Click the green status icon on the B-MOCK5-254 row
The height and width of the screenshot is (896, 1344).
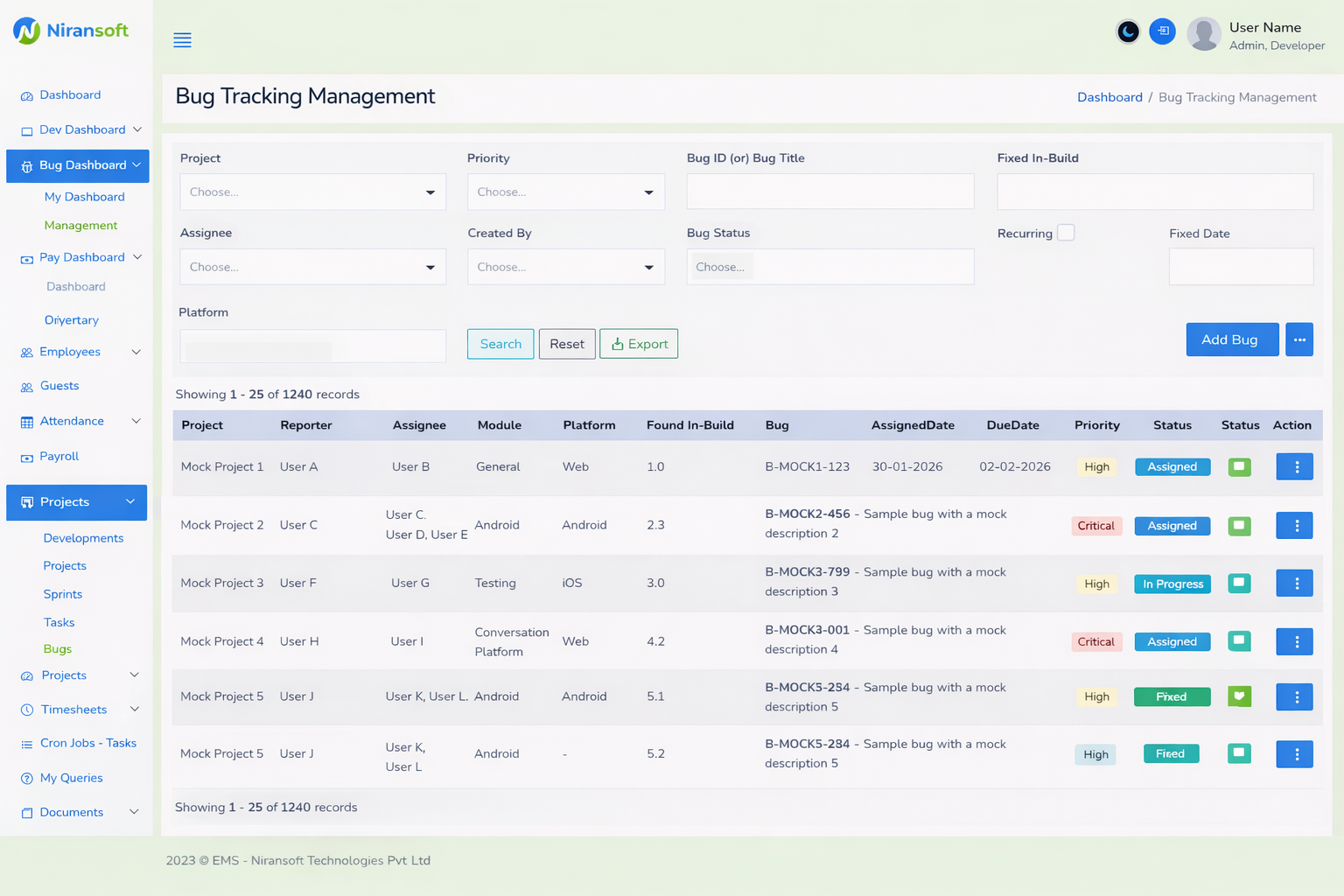tap(1239, 696)
